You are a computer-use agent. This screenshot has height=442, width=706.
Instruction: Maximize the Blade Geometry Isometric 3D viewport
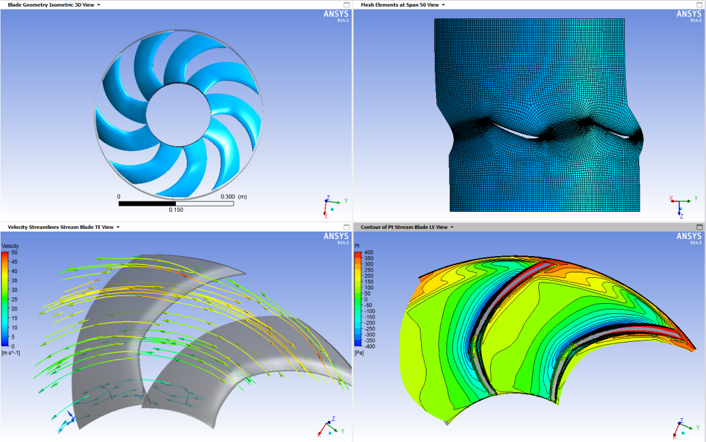(x=346, y=5)
